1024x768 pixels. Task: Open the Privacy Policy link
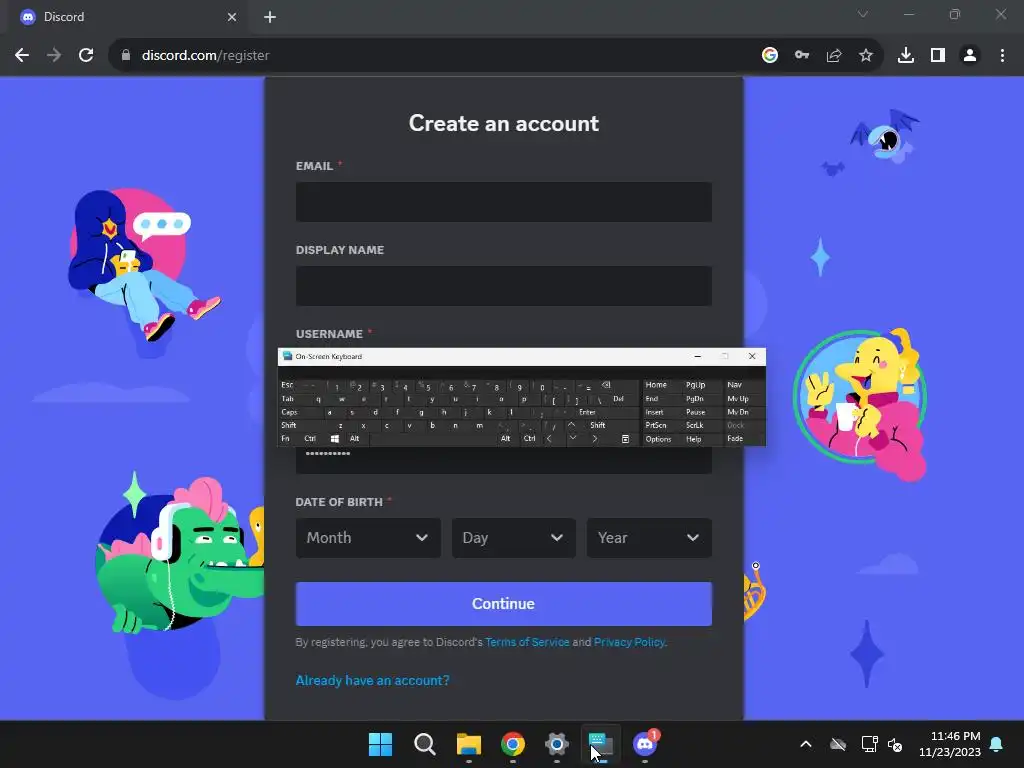pyautogui.click(x=630, y=642)
